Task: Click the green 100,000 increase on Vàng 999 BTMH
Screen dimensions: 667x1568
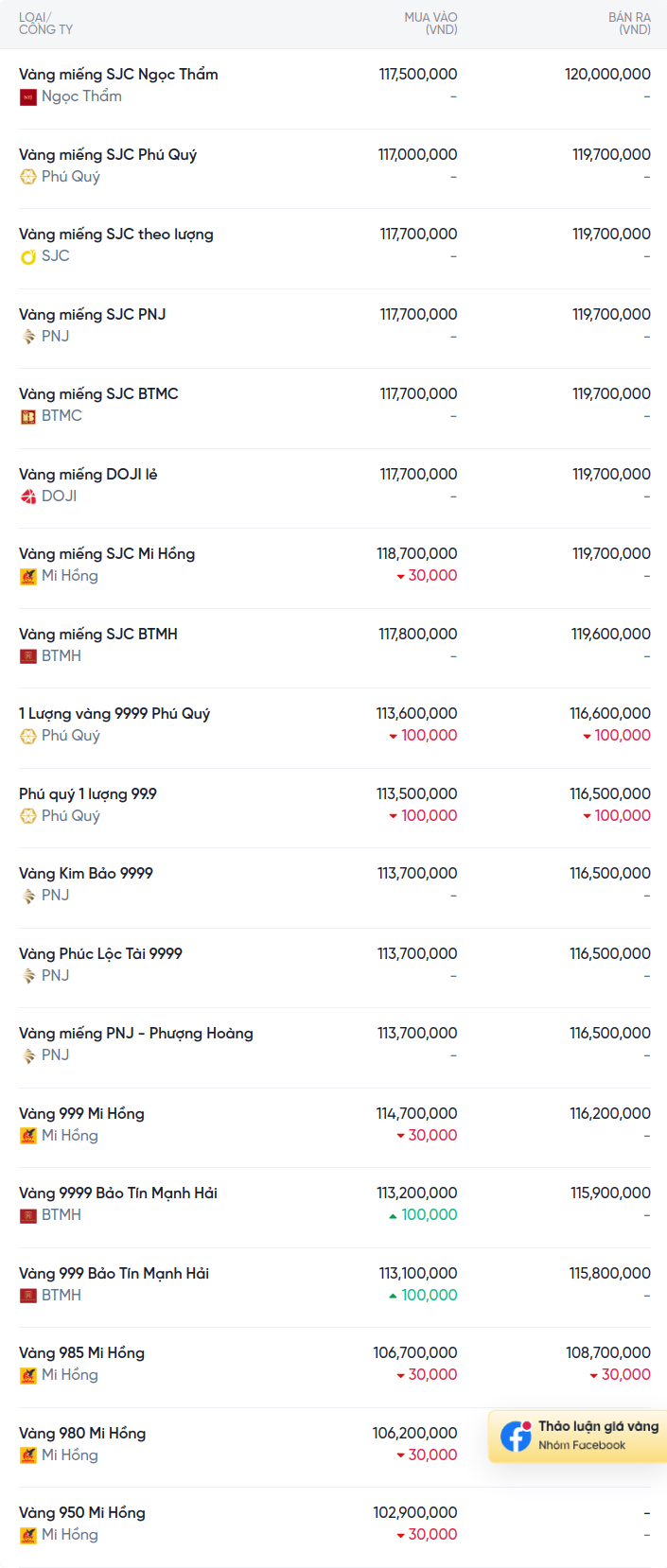Action: point(423,1295)
